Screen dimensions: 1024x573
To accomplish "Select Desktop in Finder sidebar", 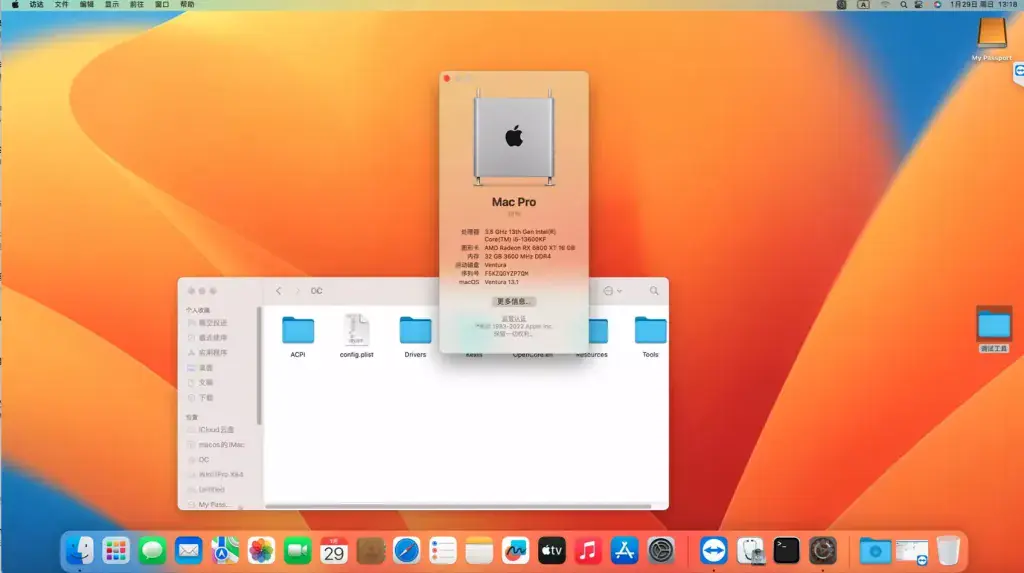I will [208, 368].
